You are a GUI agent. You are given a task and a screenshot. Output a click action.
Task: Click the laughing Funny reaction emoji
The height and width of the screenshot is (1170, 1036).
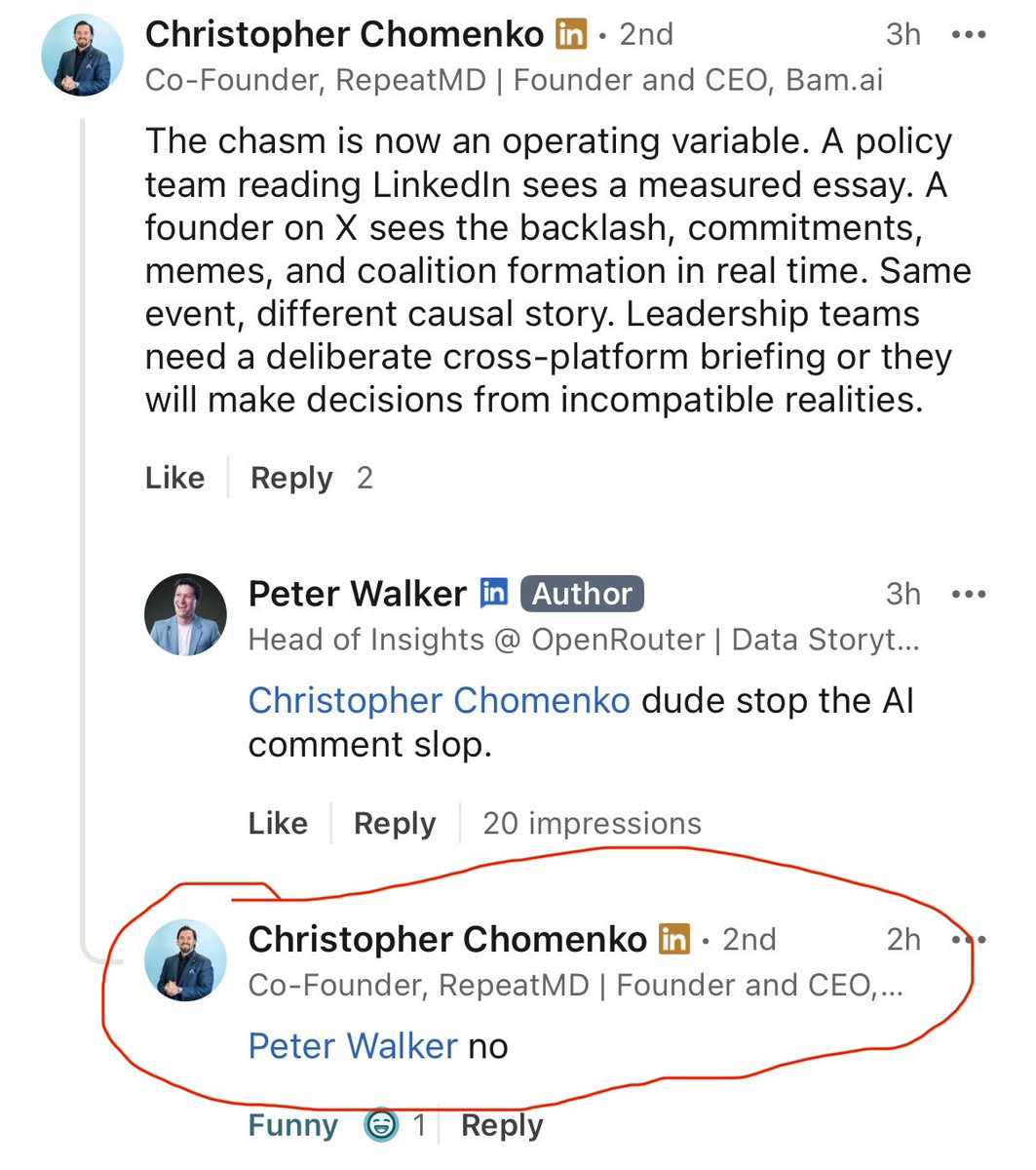coord(380,1126)
